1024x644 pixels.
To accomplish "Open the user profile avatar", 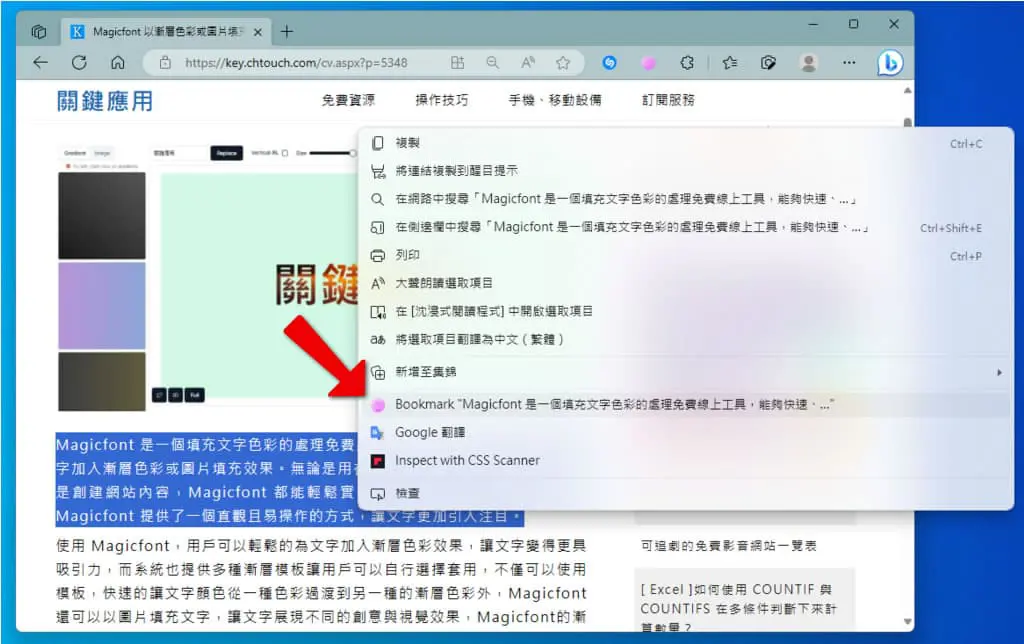I will tap(808, 63).
